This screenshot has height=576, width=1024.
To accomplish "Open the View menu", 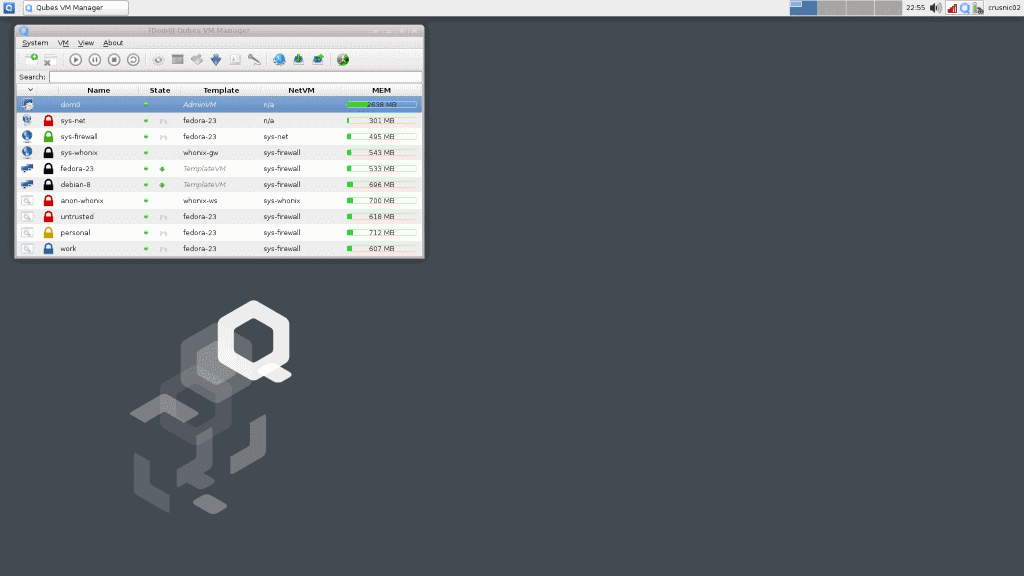I will click(86, 43).
